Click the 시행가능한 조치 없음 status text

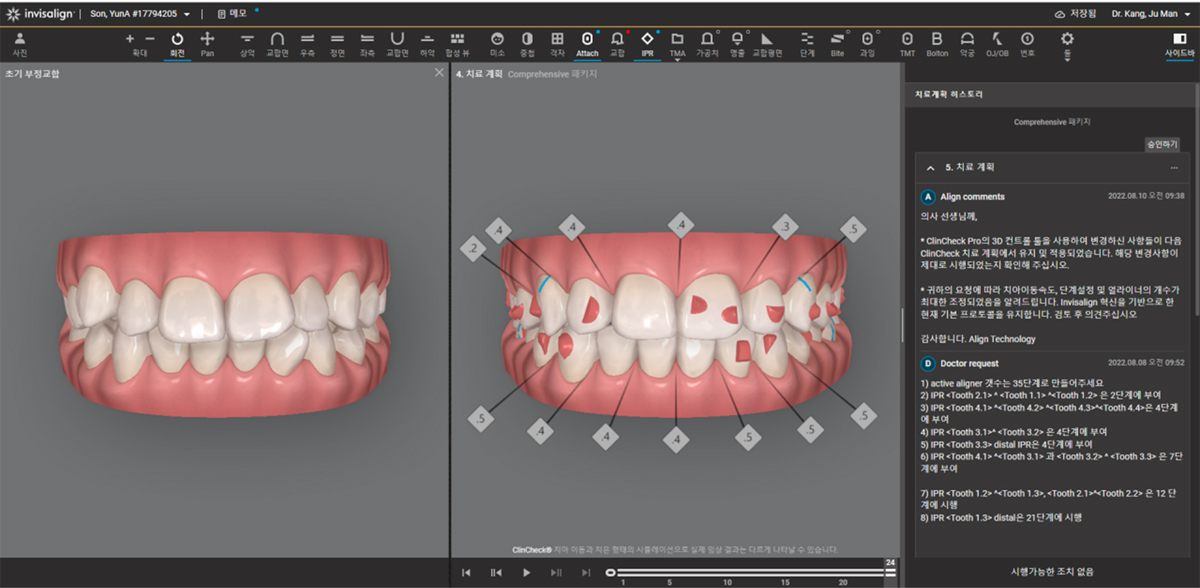(1051, 571)
